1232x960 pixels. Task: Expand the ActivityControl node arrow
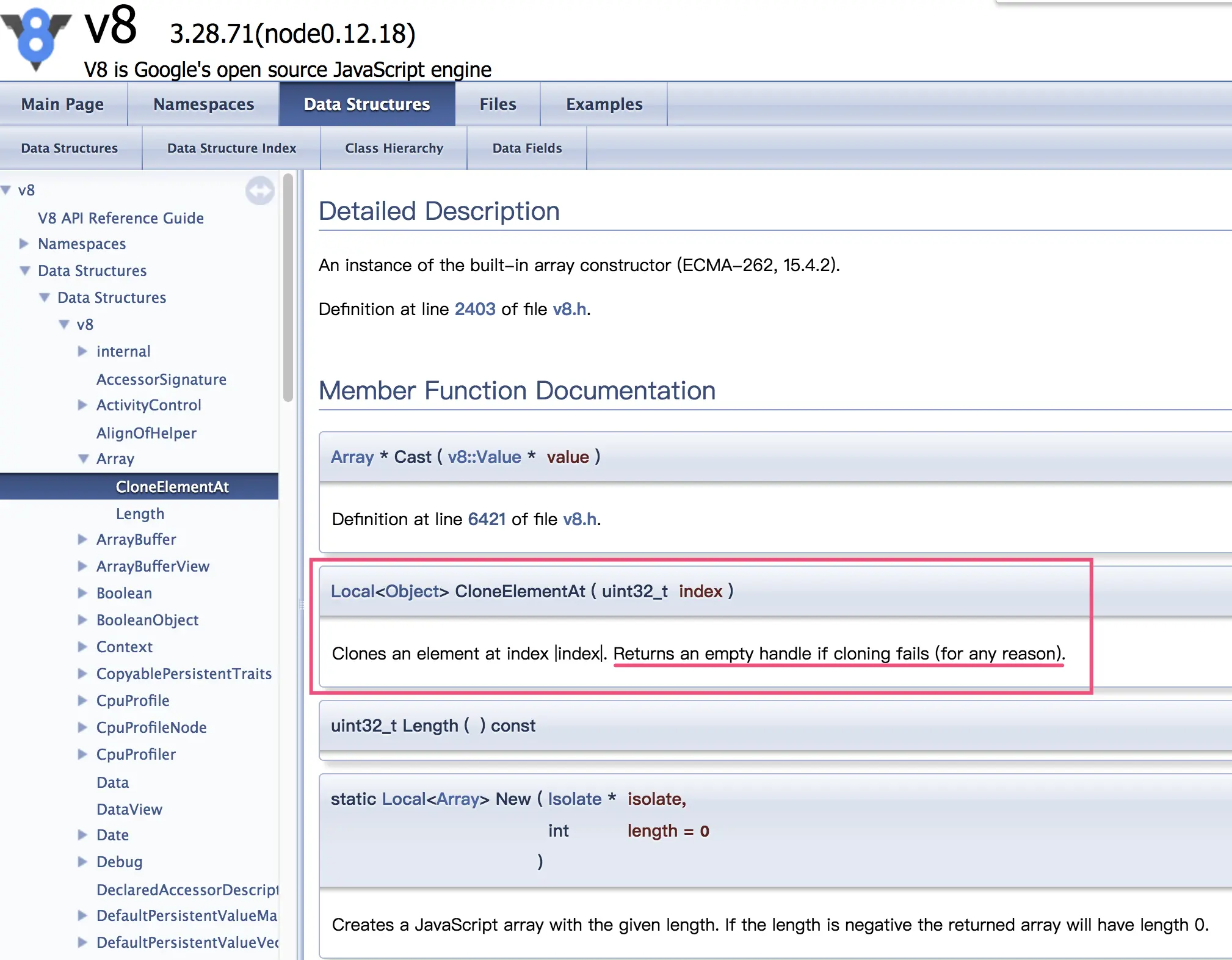tap(82, 405)
